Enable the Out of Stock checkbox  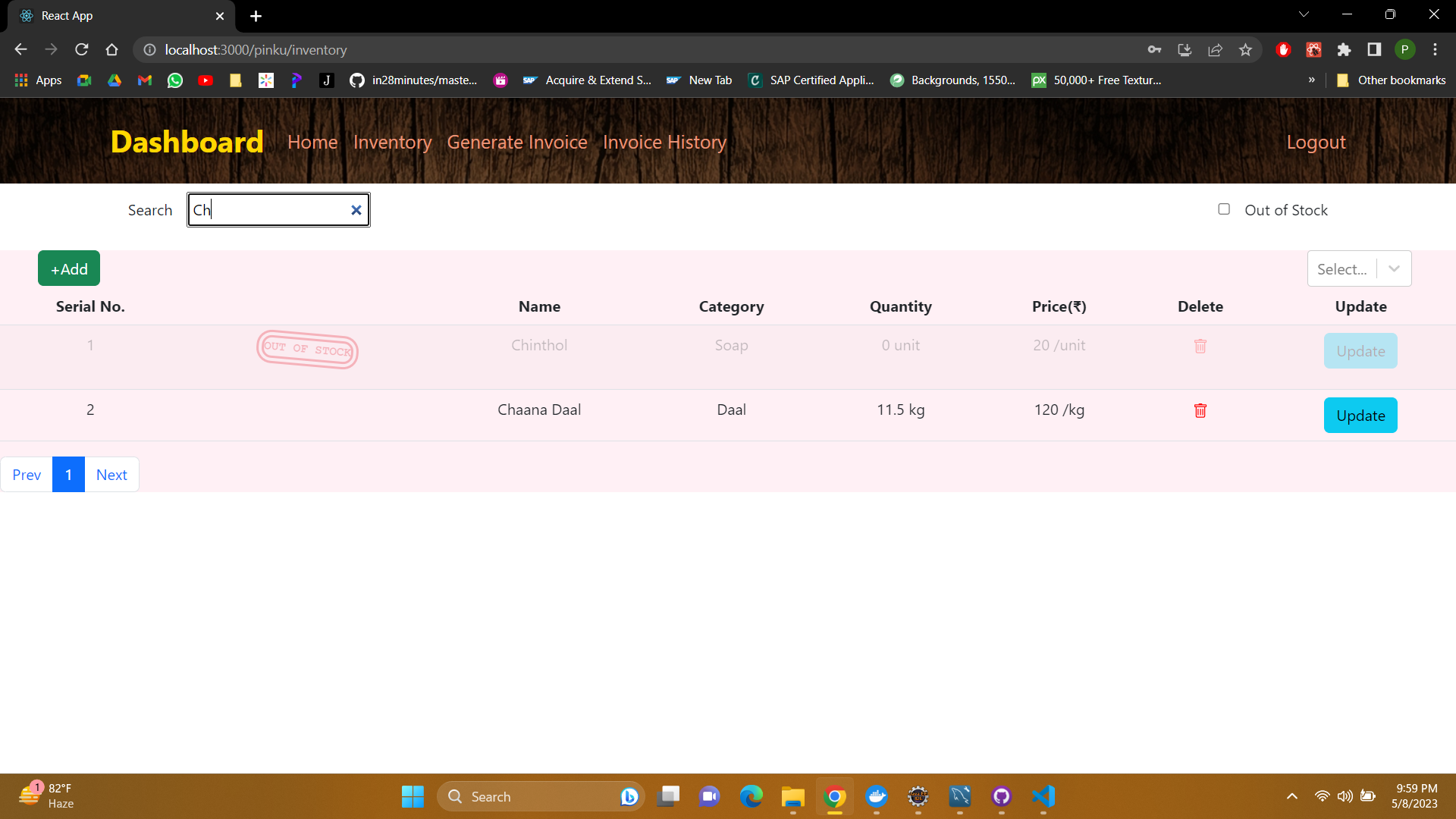[1224, 209]
